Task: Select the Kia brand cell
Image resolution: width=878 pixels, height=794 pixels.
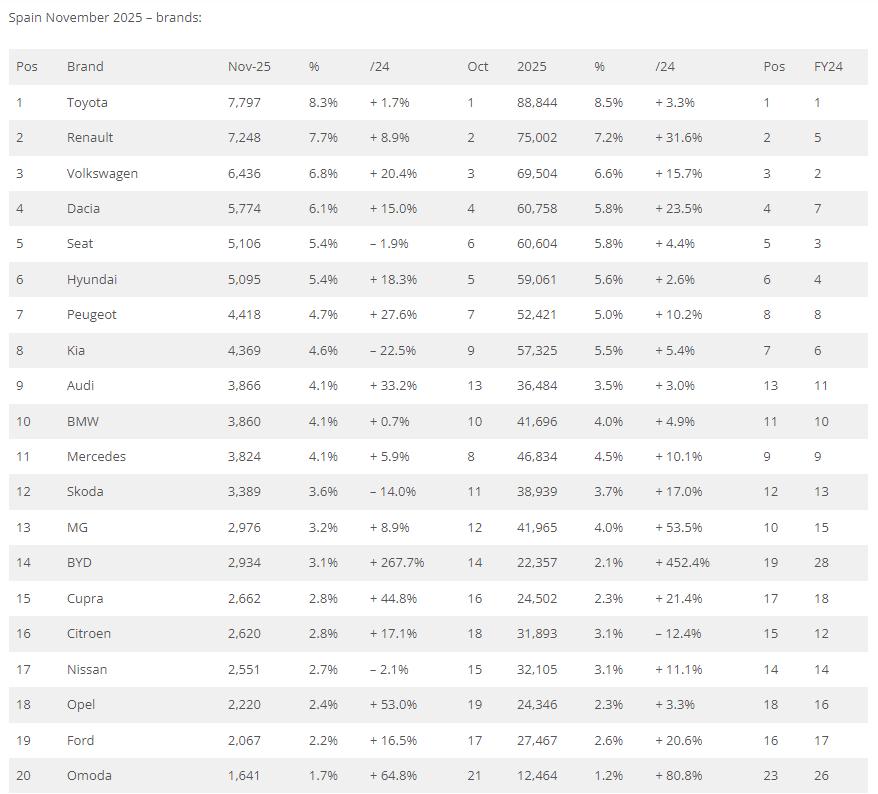Action: coord(76,351)
